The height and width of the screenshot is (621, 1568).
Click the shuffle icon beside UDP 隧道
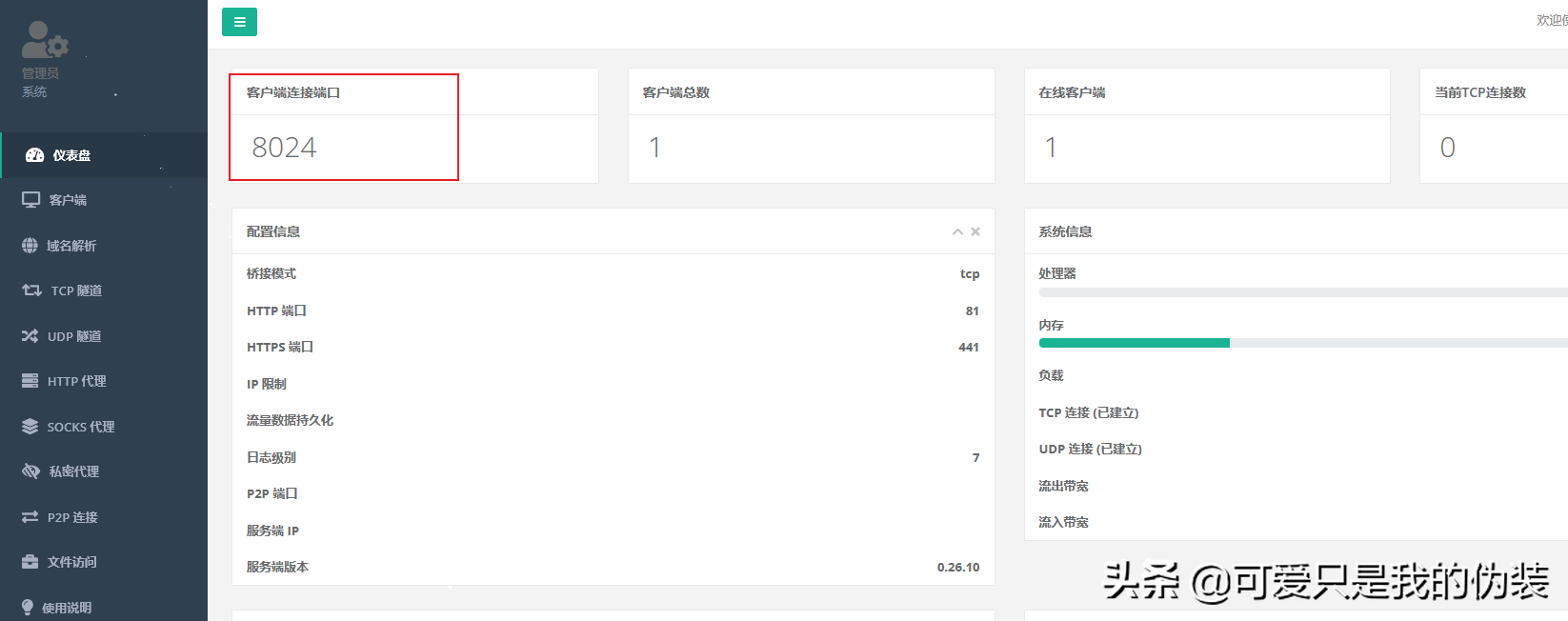tap(30, 336)
